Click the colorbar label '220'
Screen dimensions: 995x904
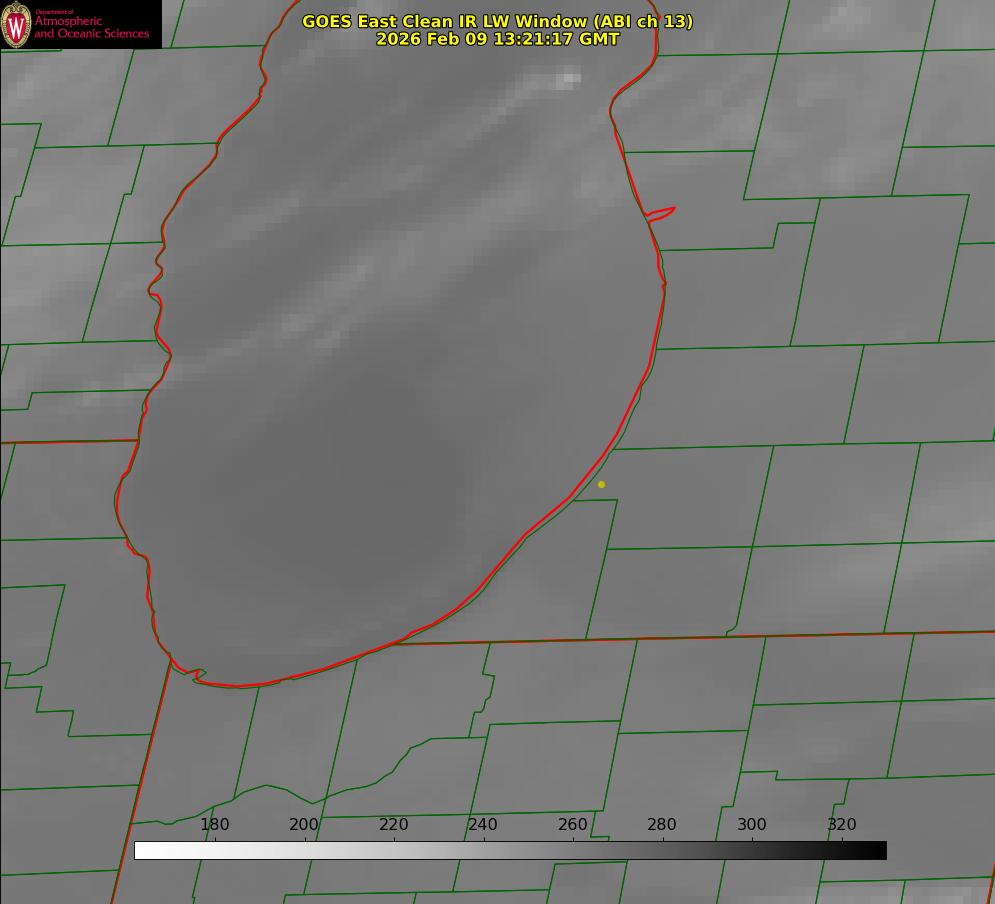click(x=393, y=824)
